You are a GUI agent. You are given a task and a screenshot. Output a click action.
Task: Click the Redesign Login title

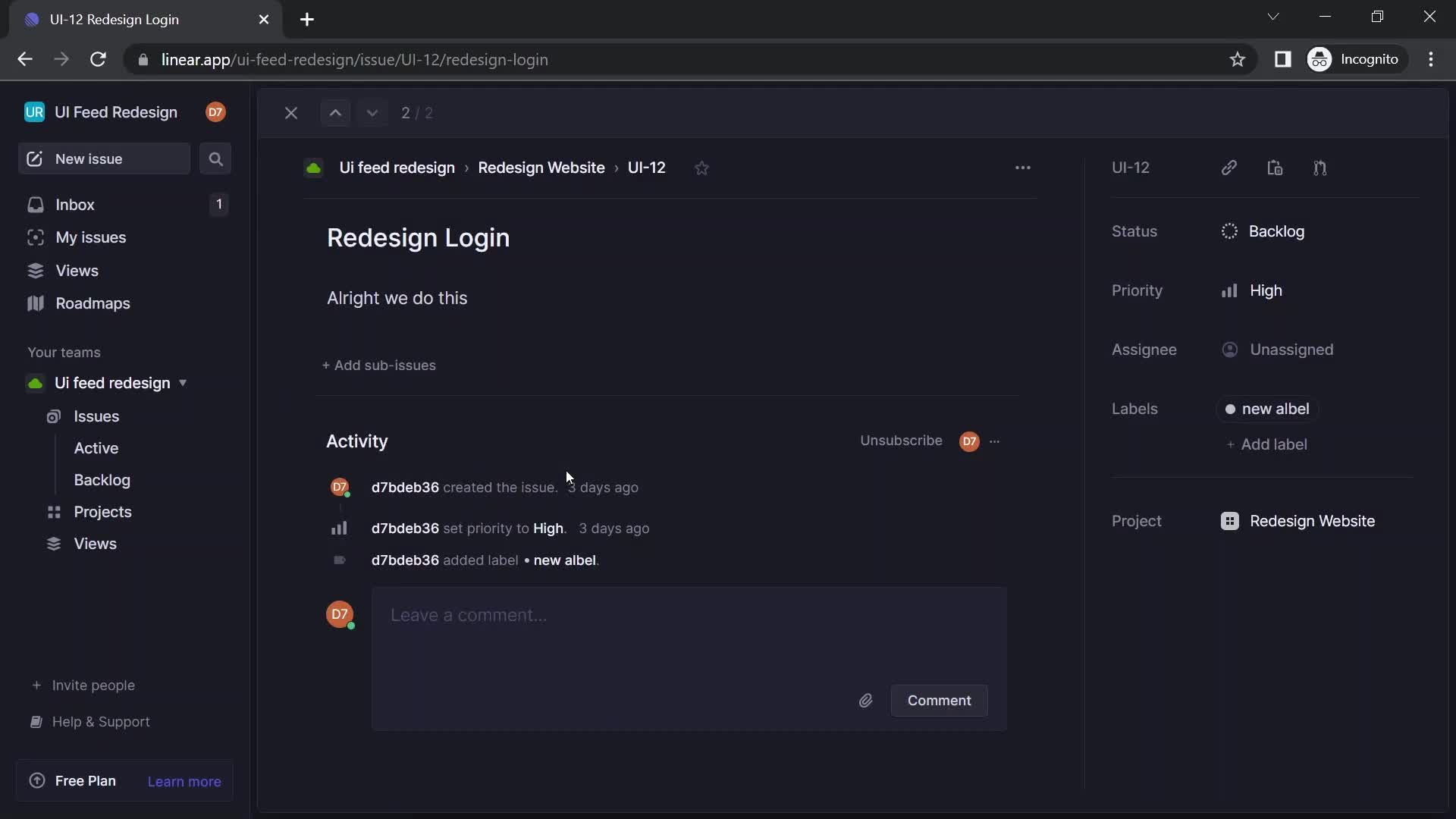click(x=418, y=238)
